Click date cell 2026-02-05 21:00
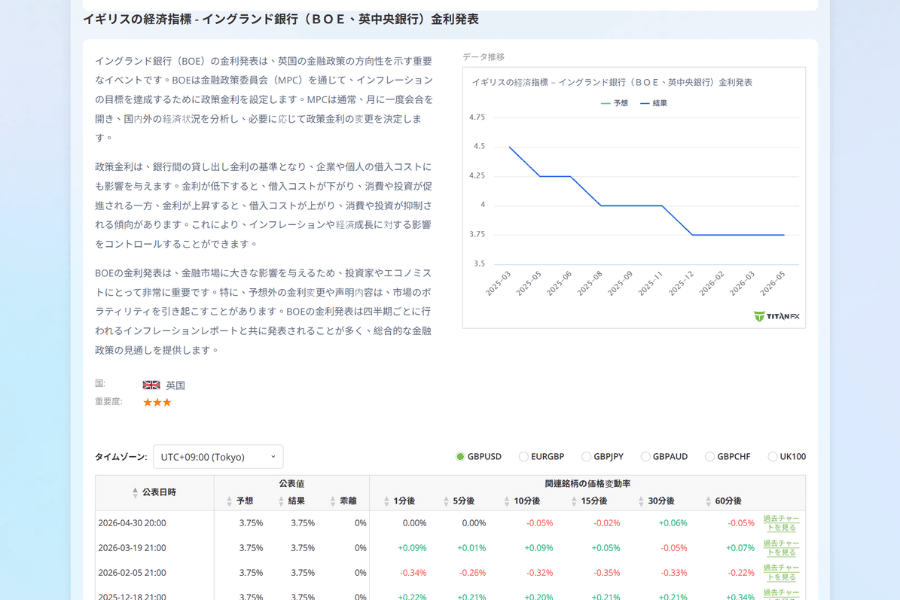Image resolution: width=900 pixels, height=600 pixels. pyautogui.click(x=132, y=572)
